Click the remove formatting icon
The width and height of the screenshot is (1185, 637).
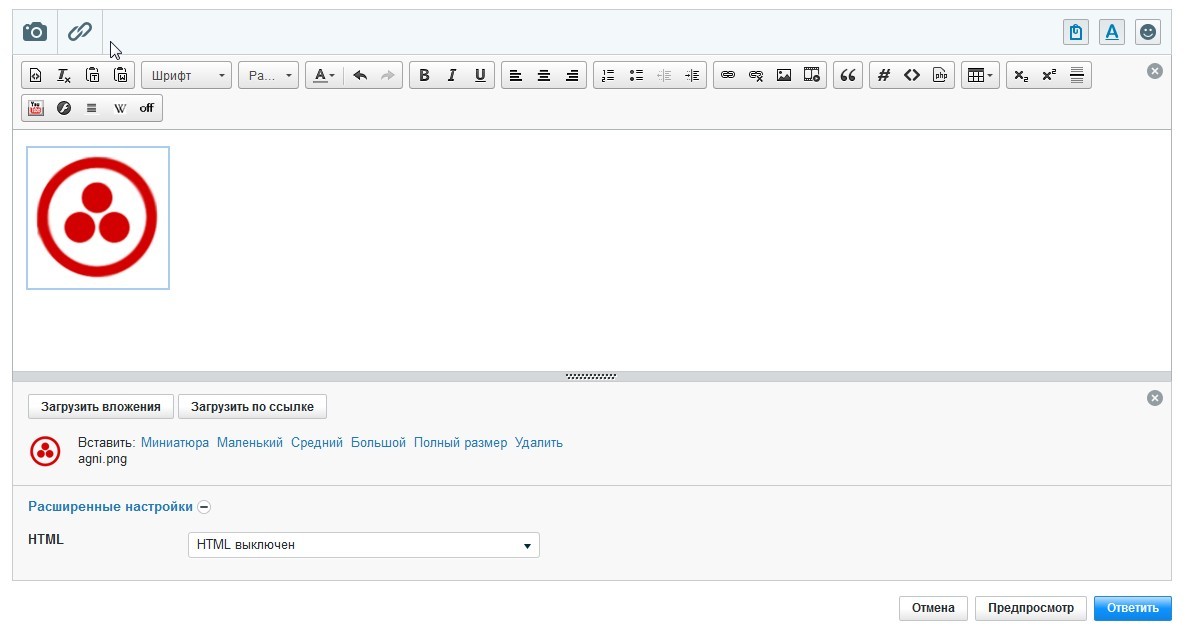(64, 75)
